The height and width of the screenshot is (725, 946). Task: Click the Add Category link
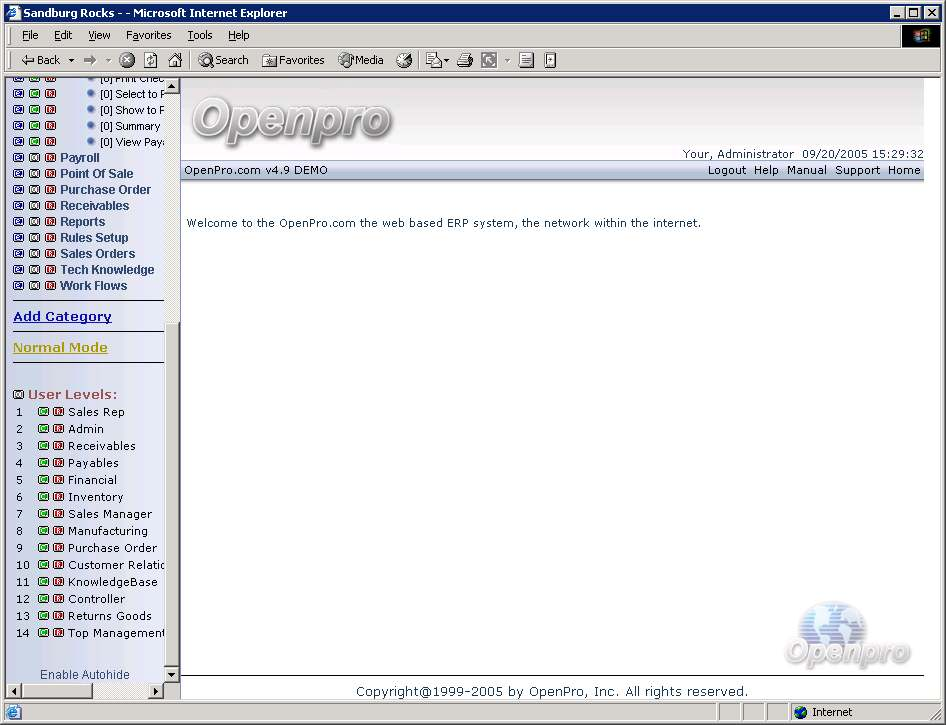62,317
